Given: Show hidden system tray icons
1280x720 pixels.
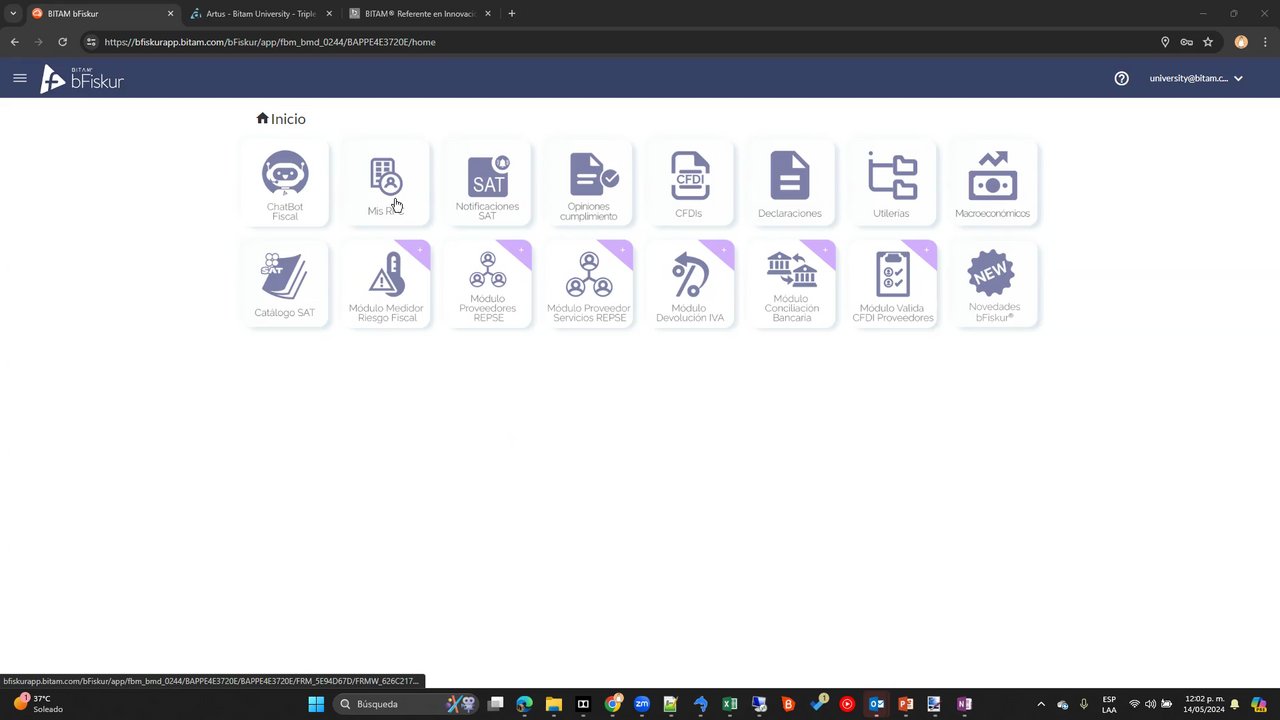Looking at the screenshot, I should (x=1041, y=704).
